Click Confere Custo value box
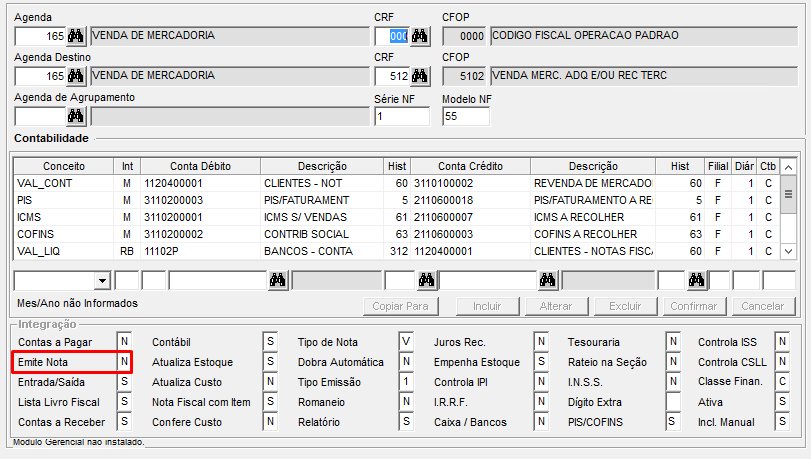The height and width of the screenshot is (459, 811). [x=270, y=422]
